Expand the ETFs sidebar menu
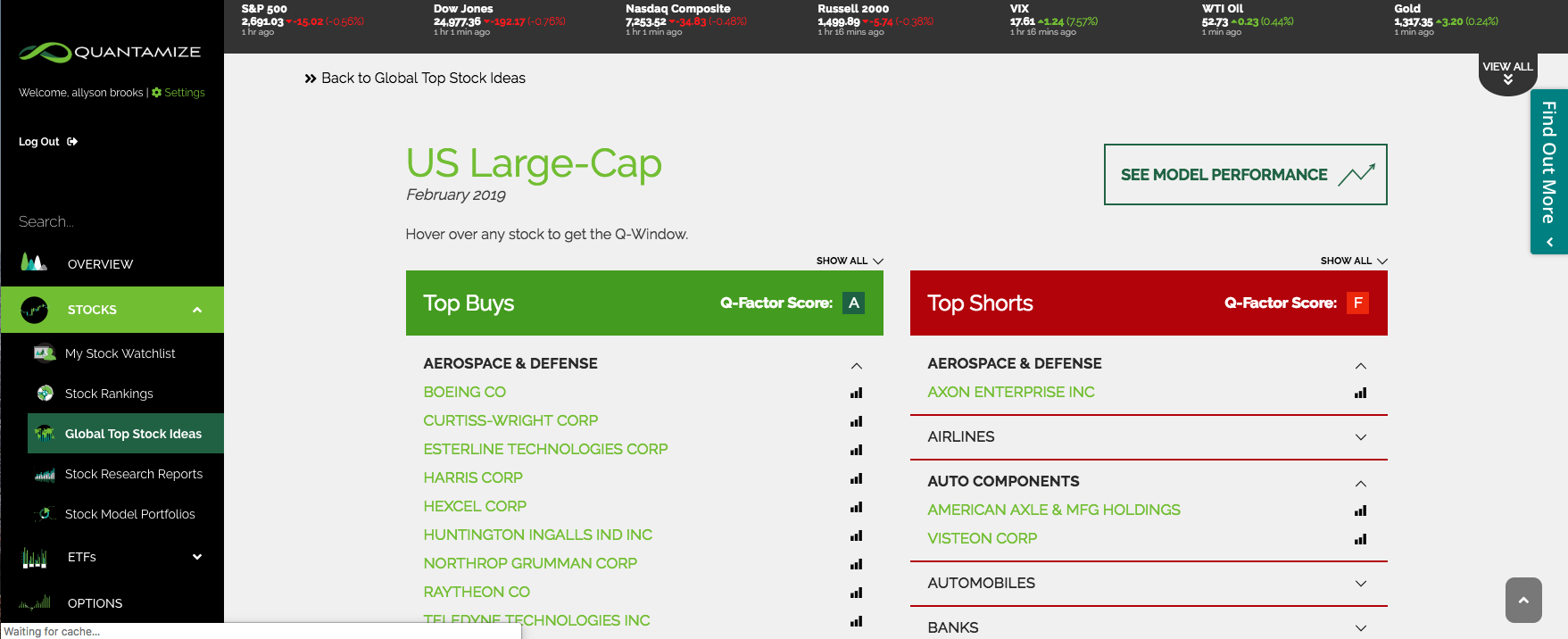The height and width of the screenshot is (639, 1568). pos(196,557)
